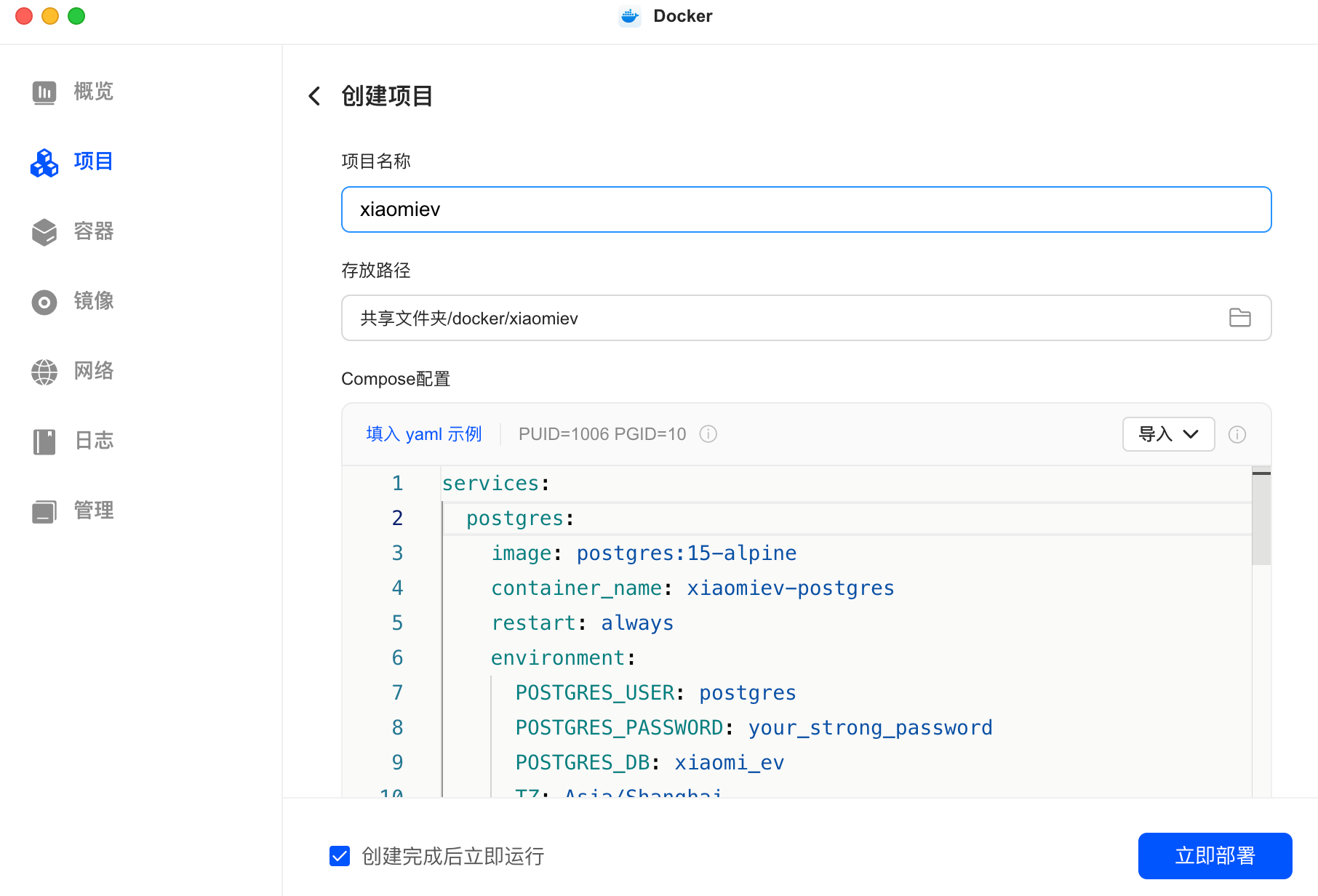
Task: Click the 立即部署 deploy button
Action: pyautogui.click(x=1215, y=856)
